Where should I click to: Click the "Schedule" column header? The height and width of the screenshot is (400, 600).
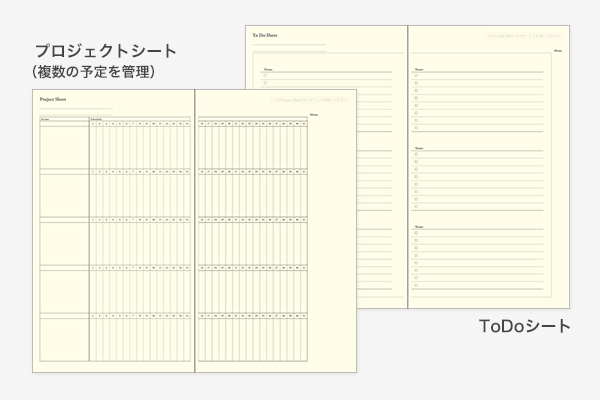point(96,119)
